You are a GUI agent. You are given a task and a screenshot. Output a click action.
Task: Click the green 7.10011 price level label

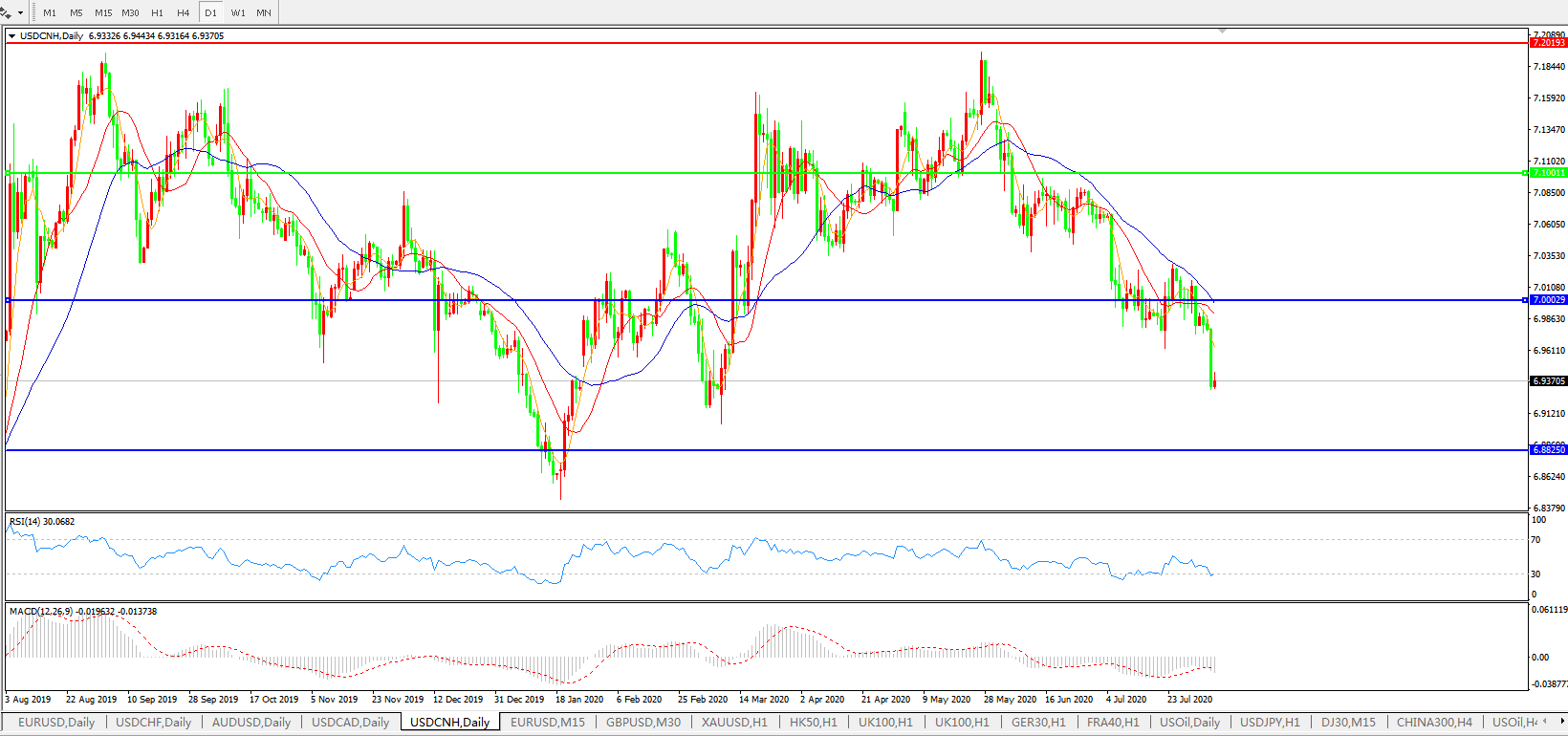1548,173
